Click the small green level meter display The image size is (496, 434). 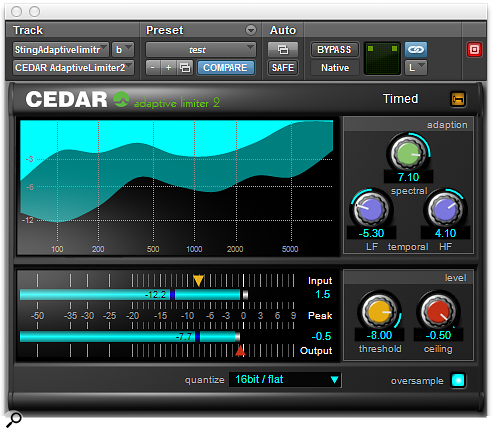pyautogui.click(x=382, y=59)
